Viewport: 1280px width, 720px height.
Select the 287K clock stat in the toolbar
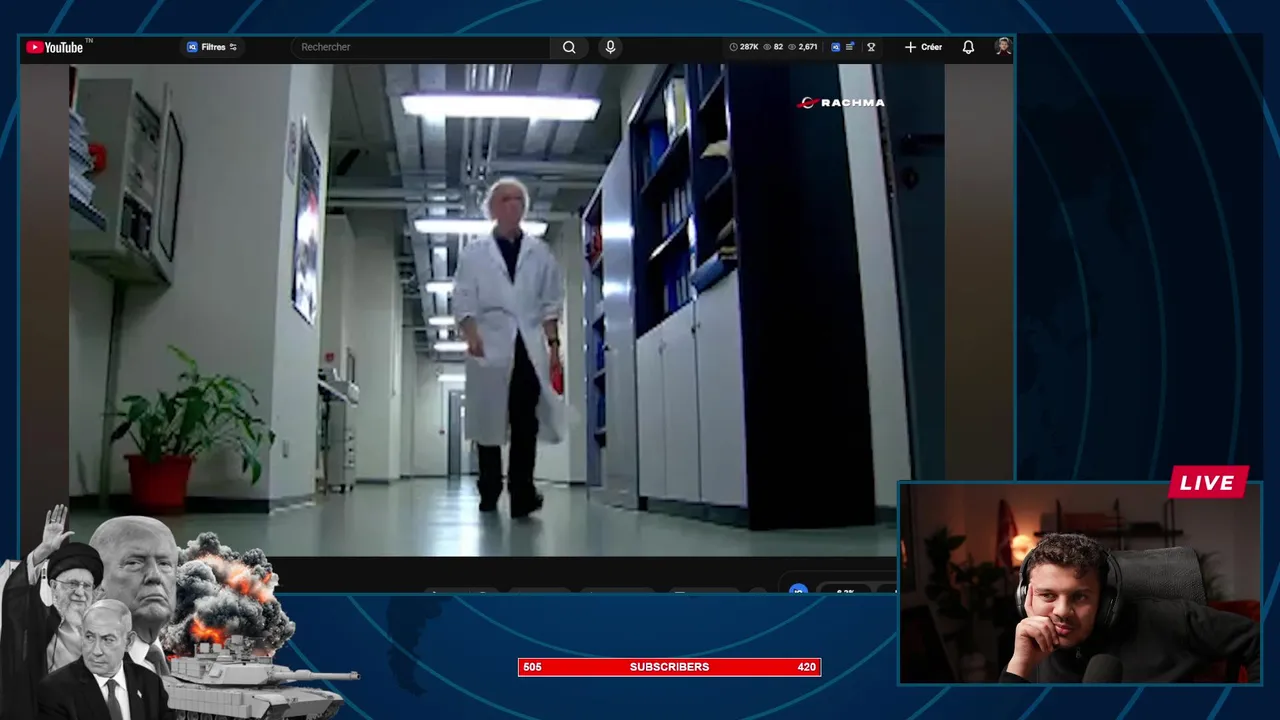click(744, 47)
